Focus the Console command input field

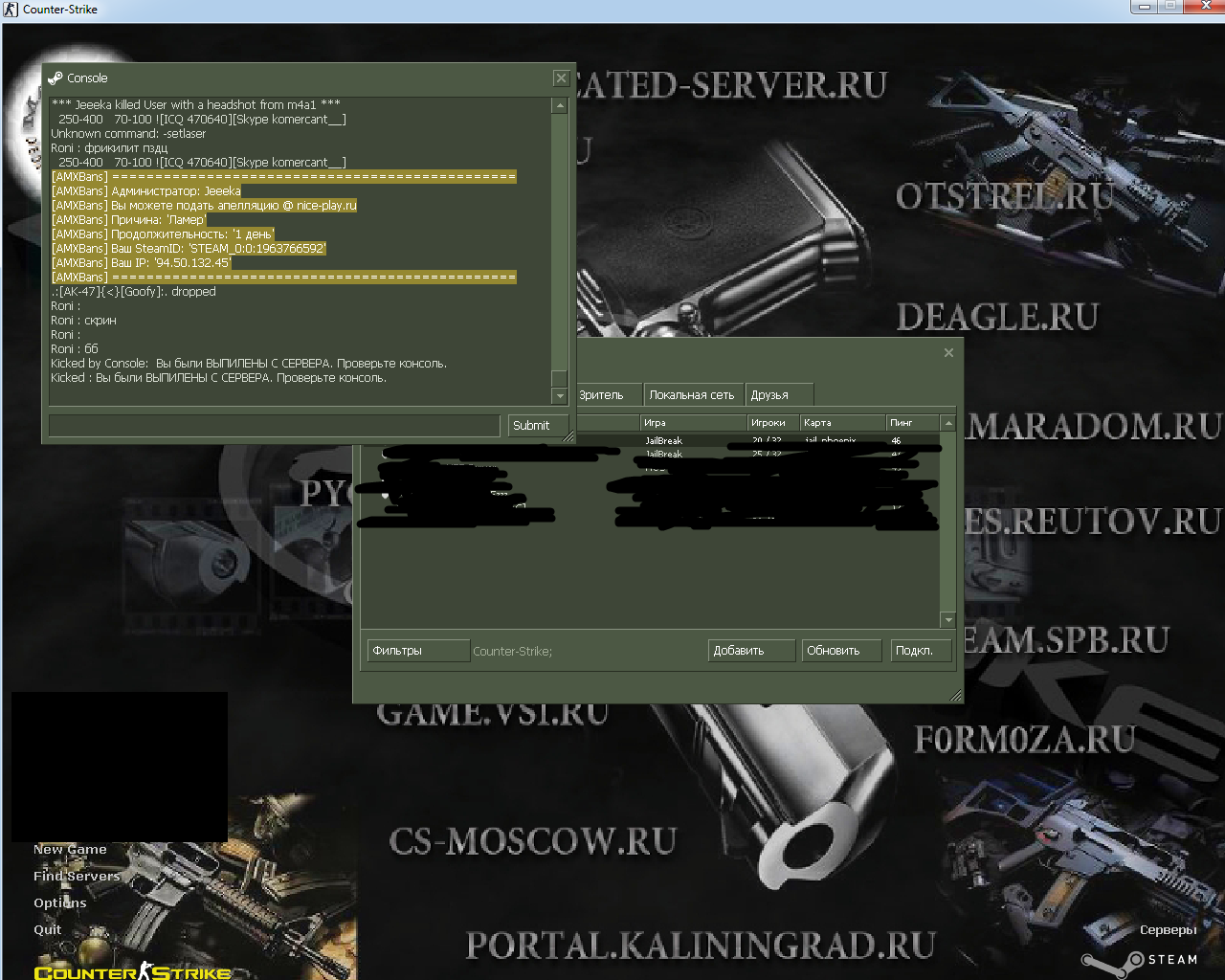pos(275,425)
